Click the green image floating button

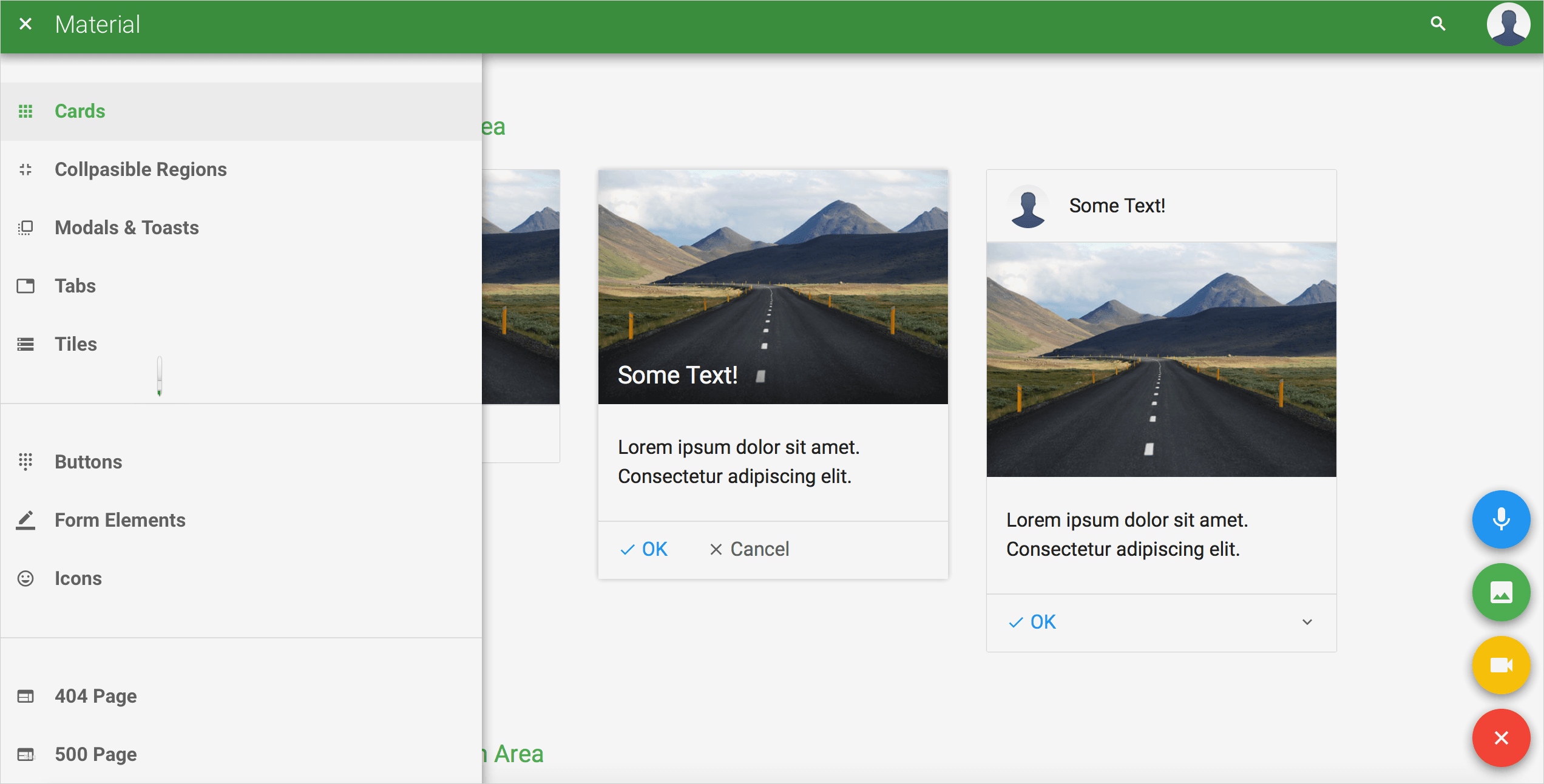click(1501, 592)
